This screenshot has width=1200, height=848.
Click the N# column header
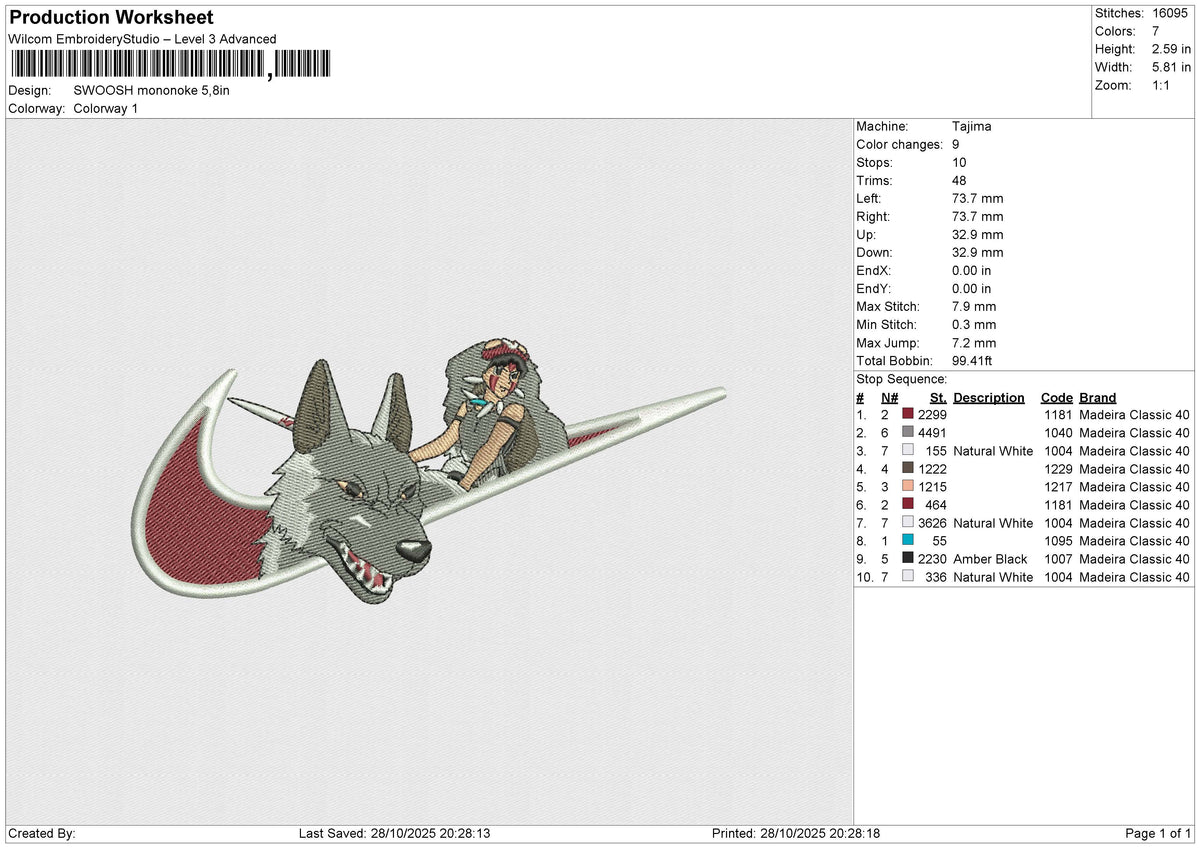point(889,397)
